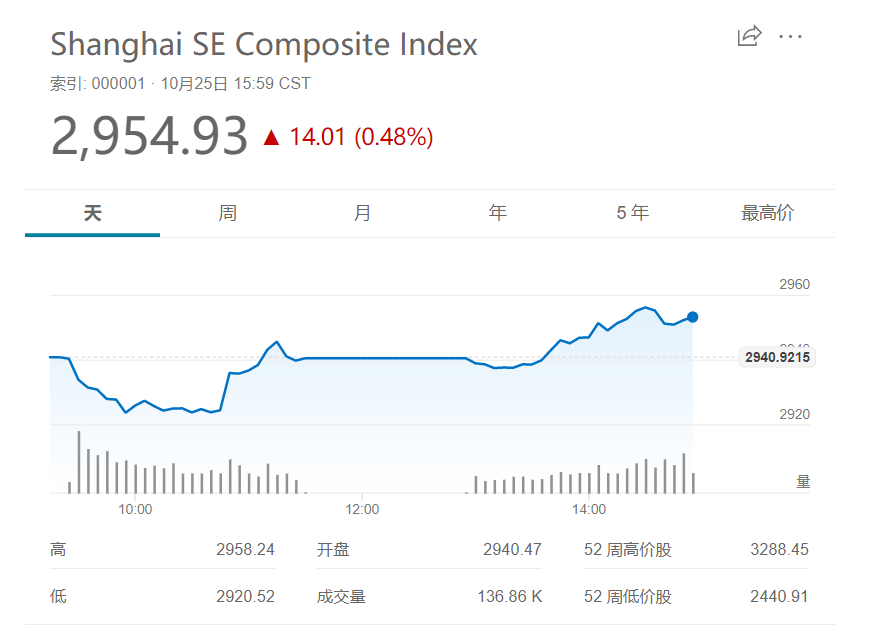This screenshot has height=640, width=874.
Task: Click the 开盘 value 2940.47
Action: pyautogui.click(x=512, y=550)
